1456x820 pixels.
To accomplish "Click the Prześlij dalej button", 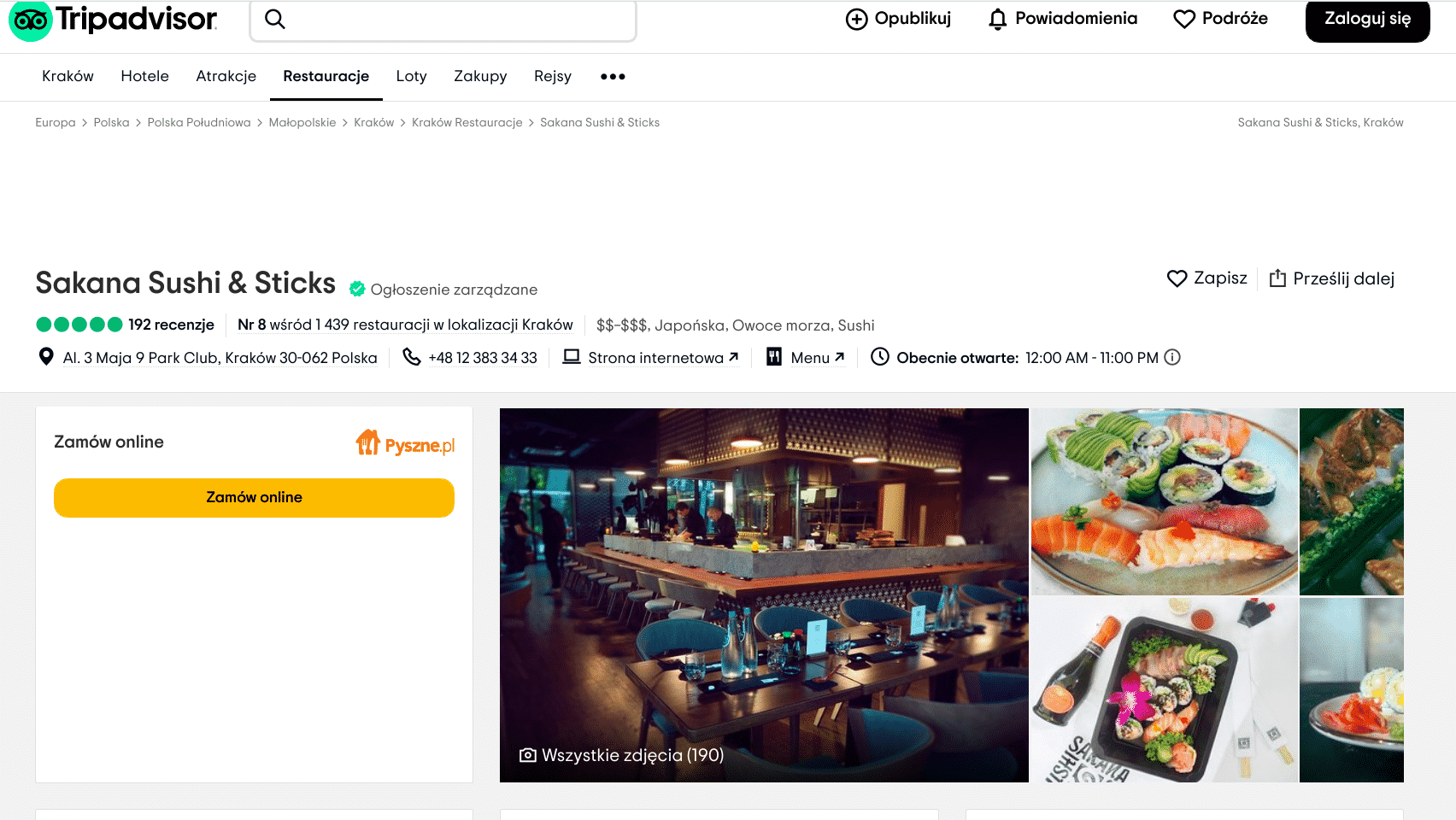I will click(x=1331, y=278).
